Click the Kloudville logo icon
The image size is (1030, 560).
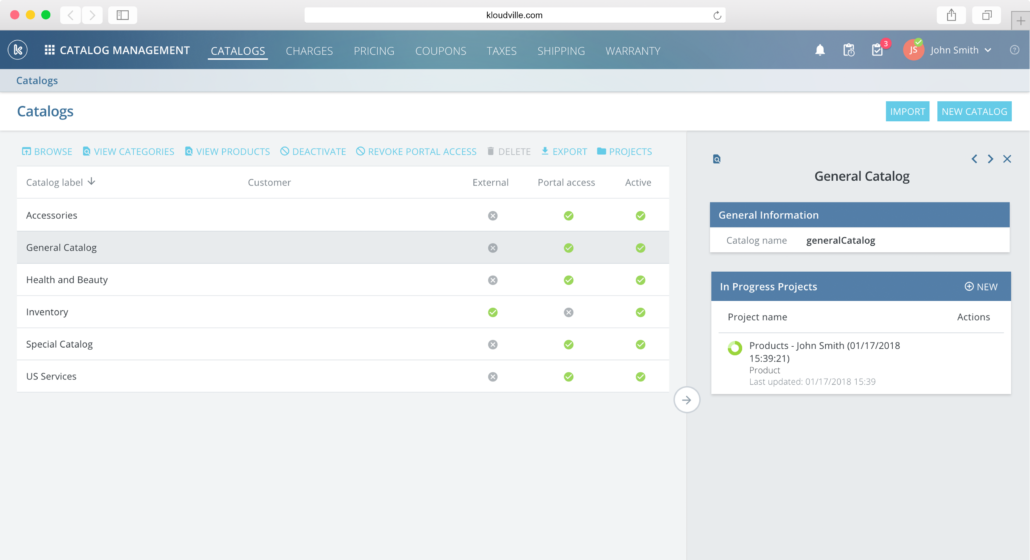[x=18, y=50]
